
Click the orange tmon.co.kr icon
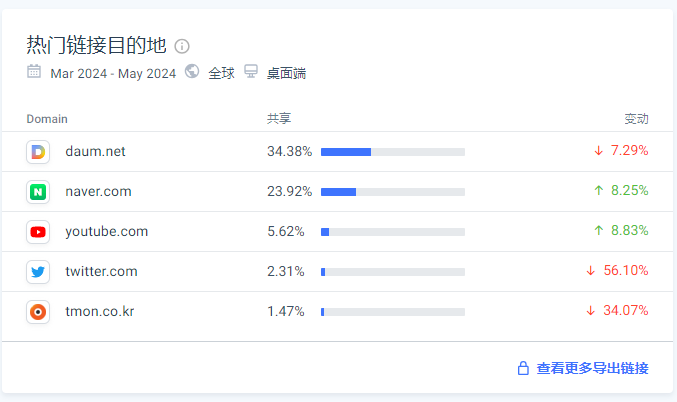click(38, 312)
